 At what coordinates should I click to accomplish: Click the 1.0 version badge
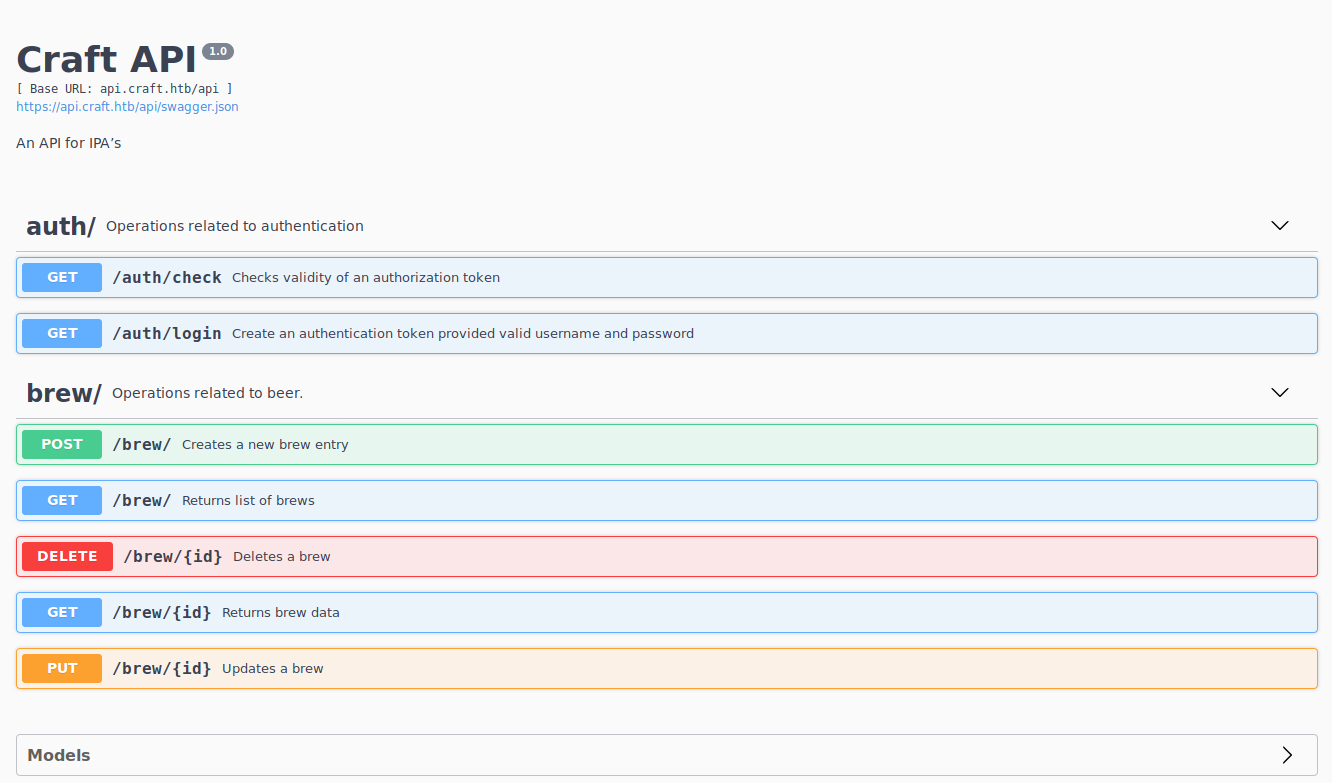click(x=218, y=51)
